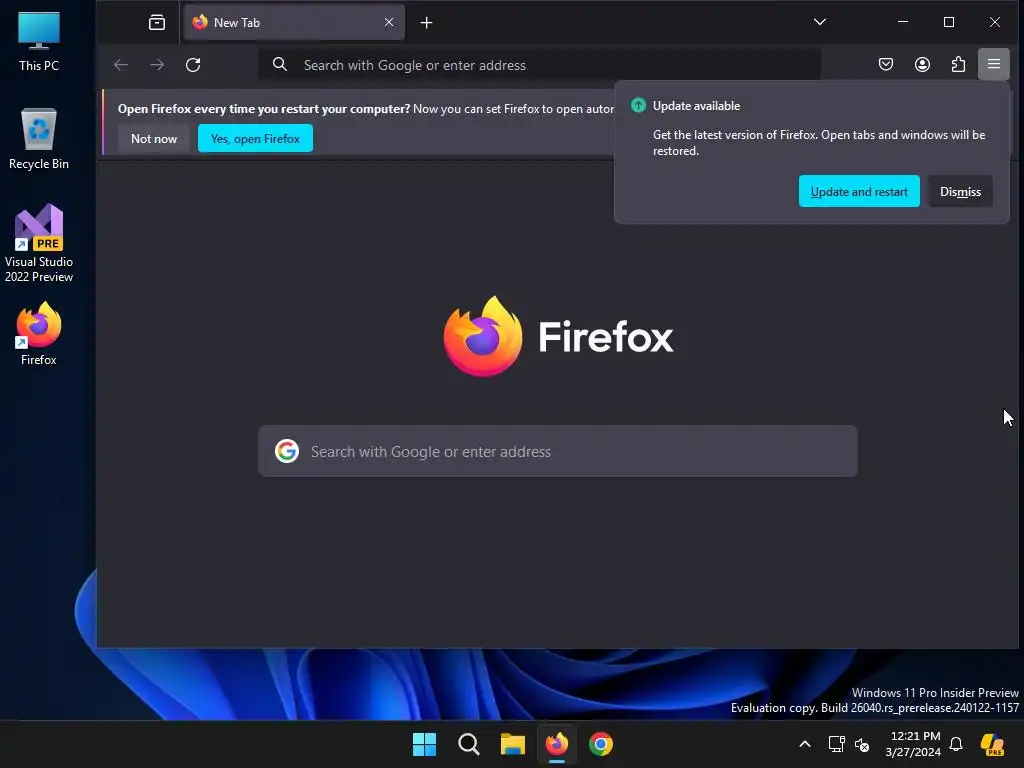Open a new tab with the plus button

tap(426, 23)
